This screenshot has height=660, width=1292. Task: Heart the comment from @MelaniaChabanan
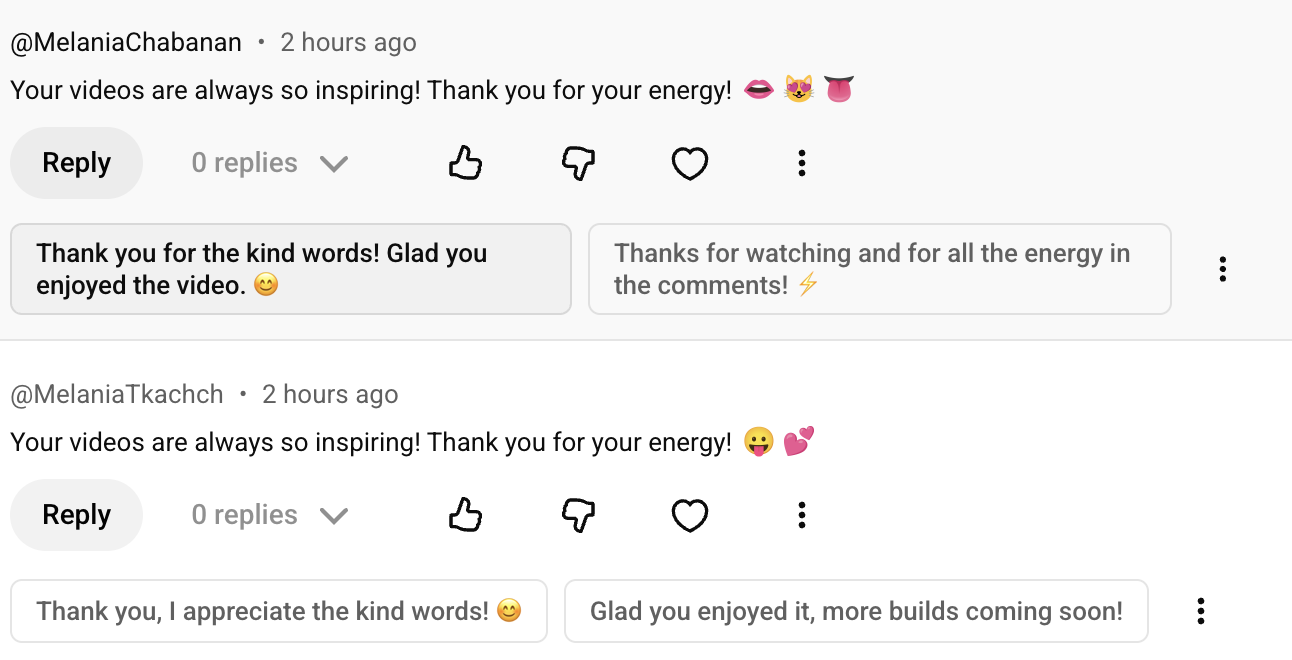point(690,163)
